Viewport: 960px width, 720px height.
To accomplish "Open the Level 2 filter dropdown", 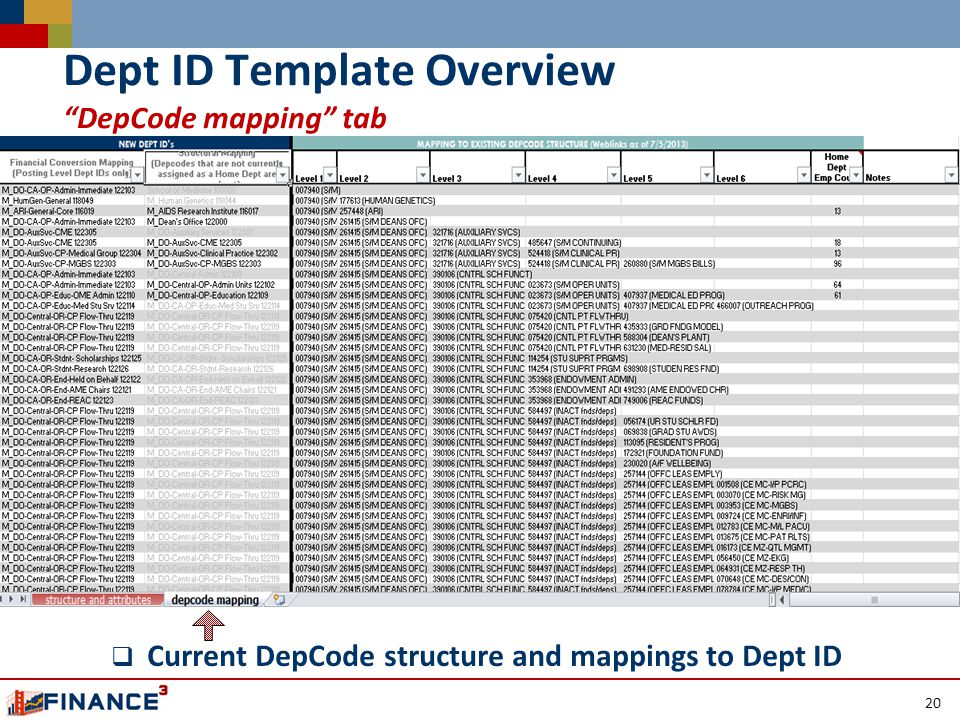I will (x=422, y=175).
